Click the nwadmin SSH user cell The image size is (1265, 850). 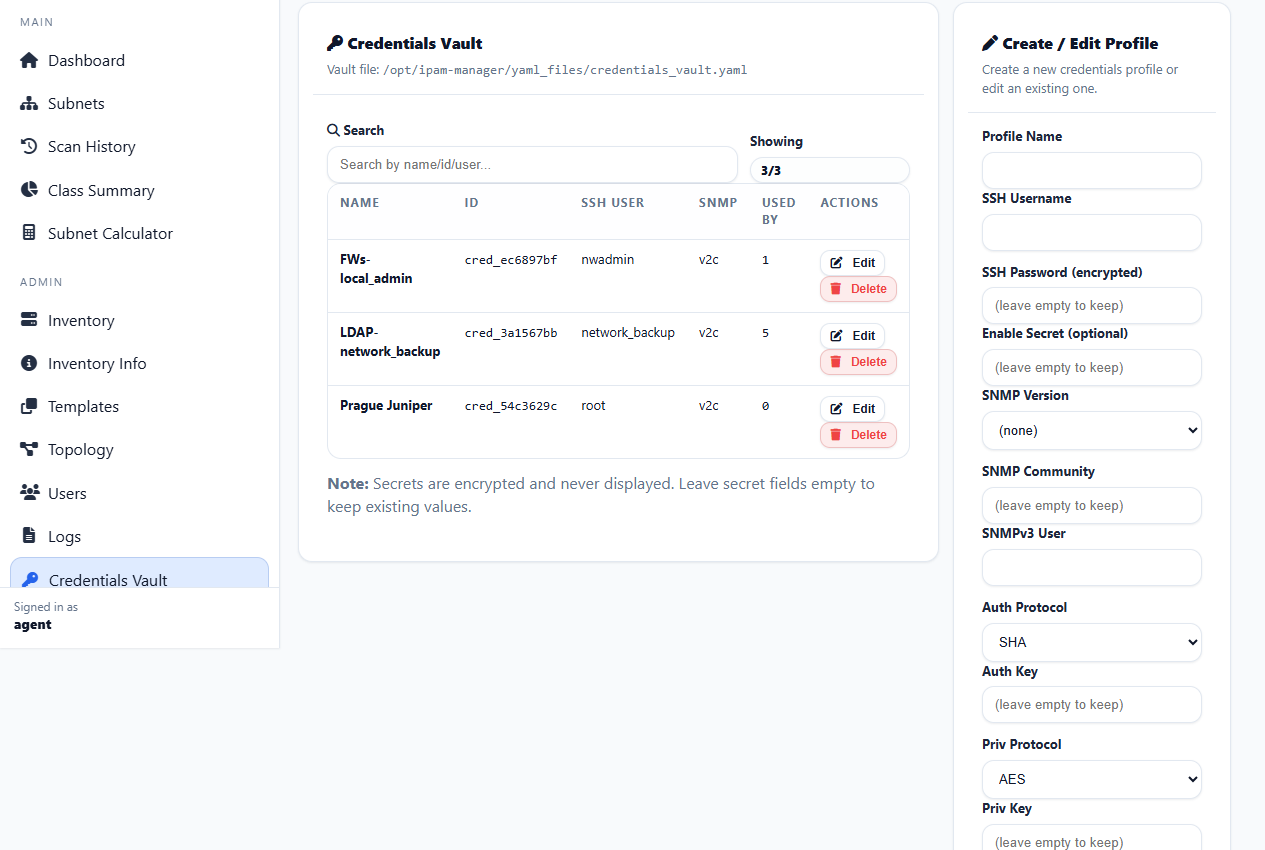pyautogui.click(x=607, y=260)
